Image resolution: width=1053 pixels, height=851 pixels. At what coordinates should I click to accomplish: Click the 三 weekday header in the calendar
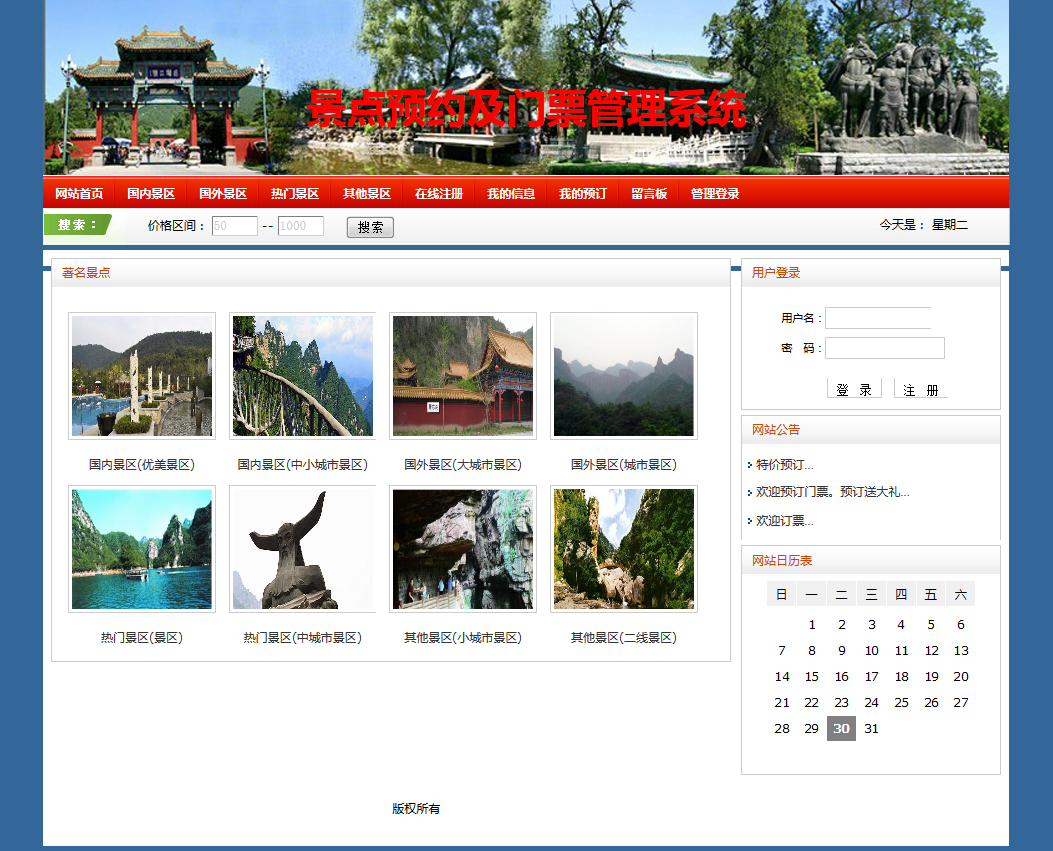tap(871, 594)
